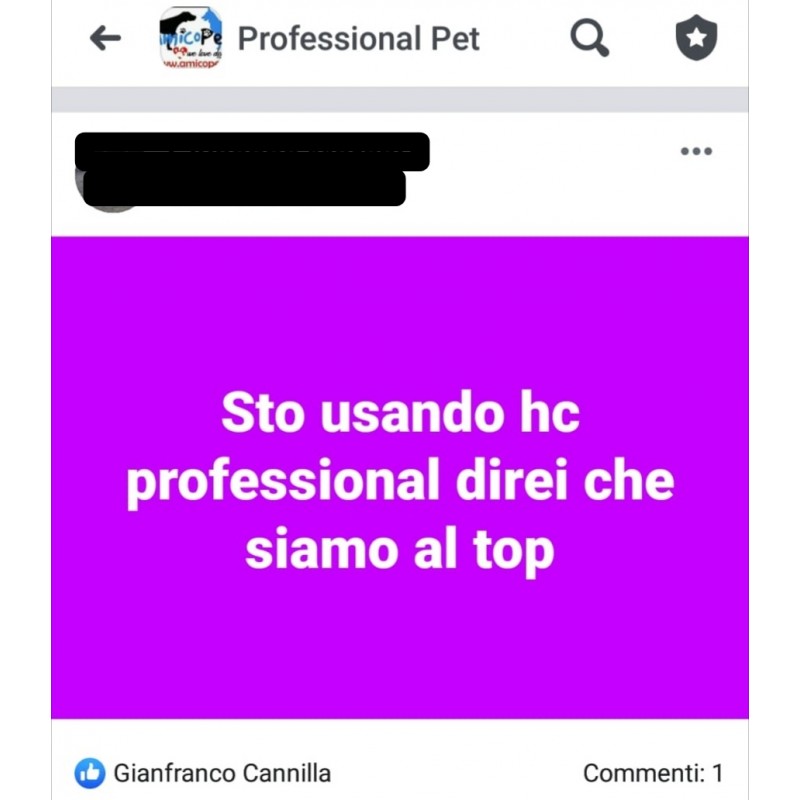Click the blacked-out timestamp line below the name
Image resolution: width=800 pixels, height=800 pixels.
pos(244,188)
